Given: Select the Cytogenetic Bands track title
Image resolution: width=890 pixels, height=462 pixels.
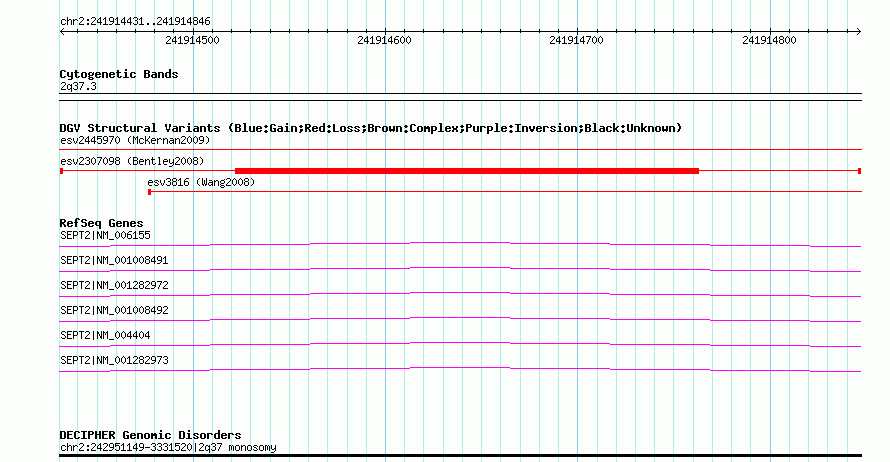Looking at the screenshot, I should [119, 74].
